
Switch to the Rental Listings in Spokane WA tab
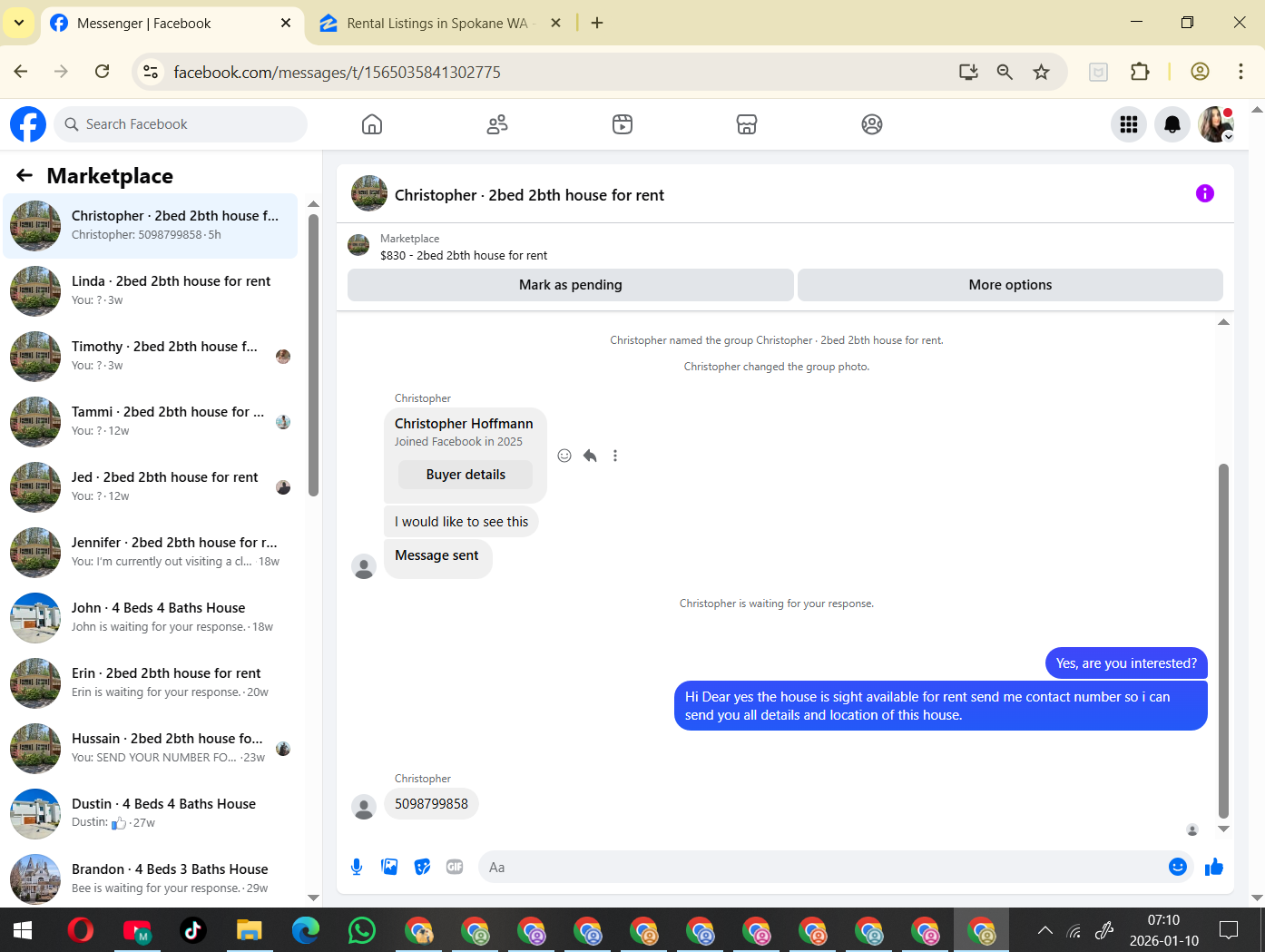click(x=438, y=23)
